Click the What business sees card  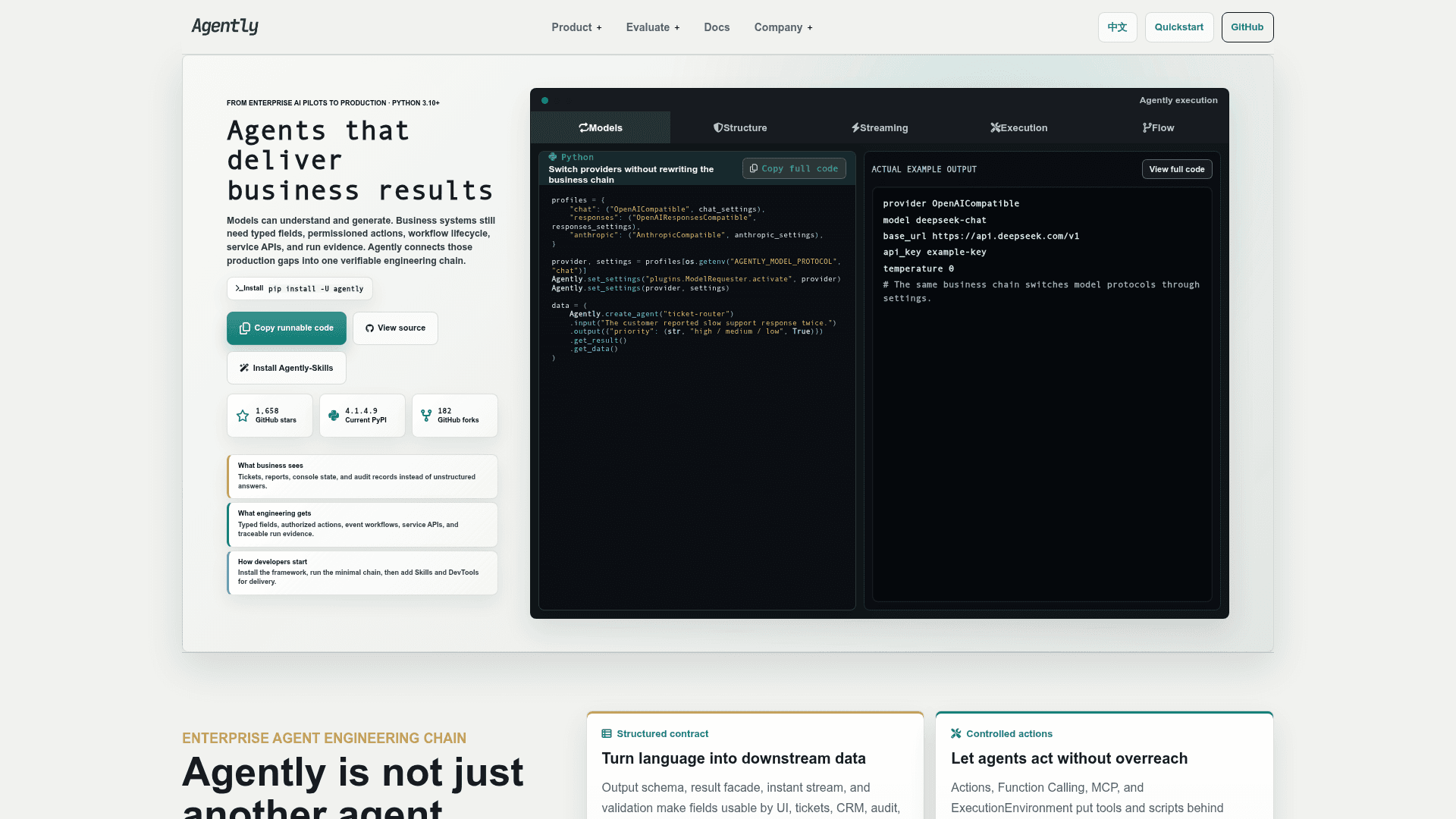click(x=362, y=476)
